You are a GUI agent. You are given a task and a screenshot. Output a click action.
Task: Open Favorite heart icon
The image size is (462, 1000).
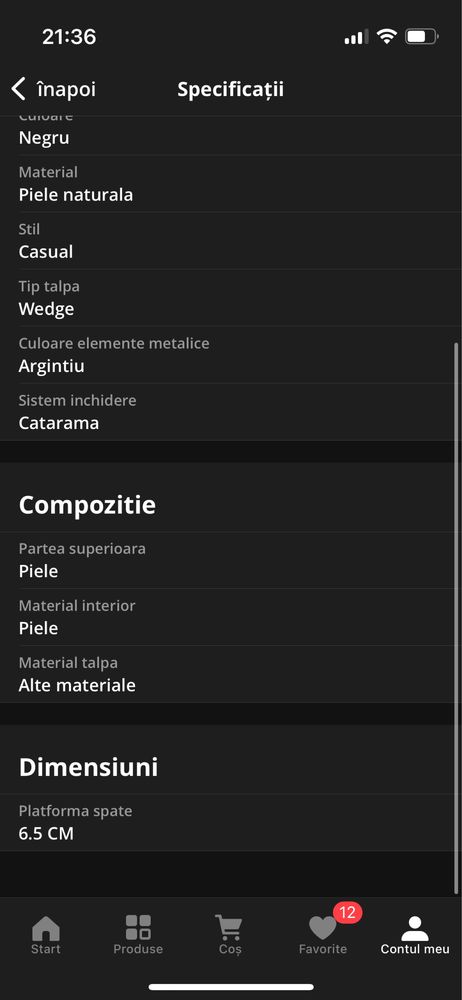pos(322,928)
